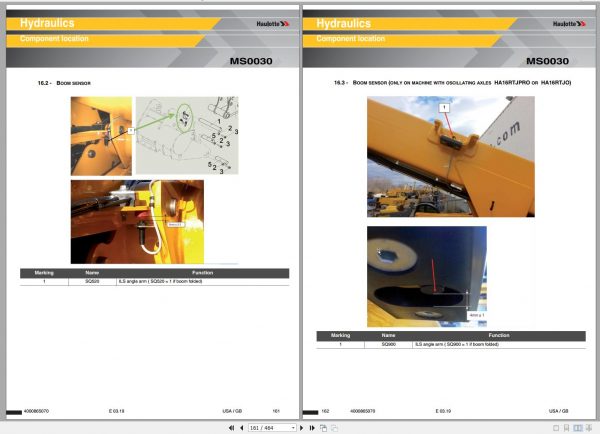Click the orange boom sensor photo on page 161
Viewport: 600px width, 434px height.
[x=101, y=136]
